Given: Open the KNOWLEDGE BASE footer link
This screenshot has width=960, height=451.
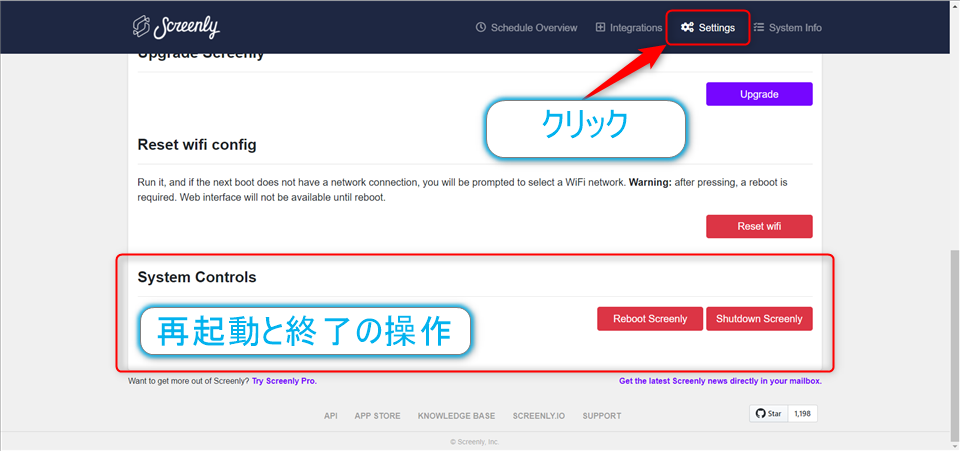Looking at the screenshot, I should (456, 416).
